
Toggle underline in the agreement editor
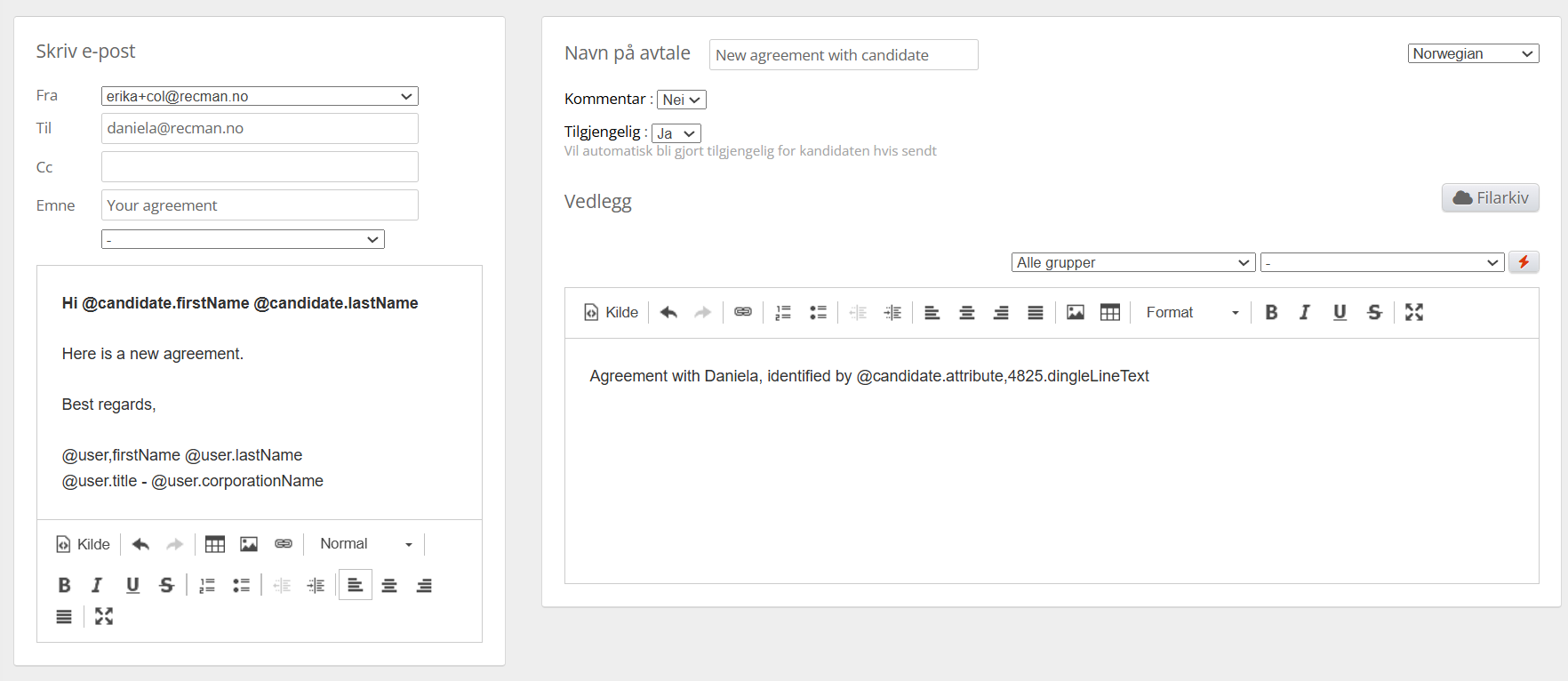[x=1340, y=312]
